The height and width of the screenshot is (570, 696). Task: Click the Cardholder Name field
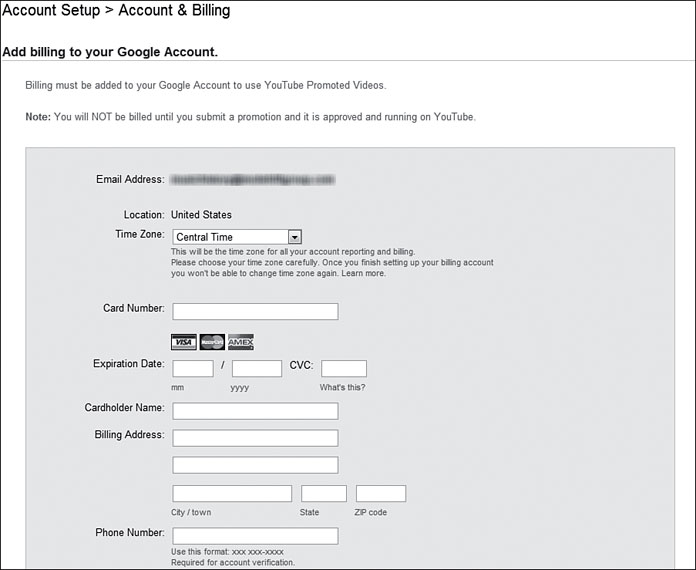tap(255, 411)
